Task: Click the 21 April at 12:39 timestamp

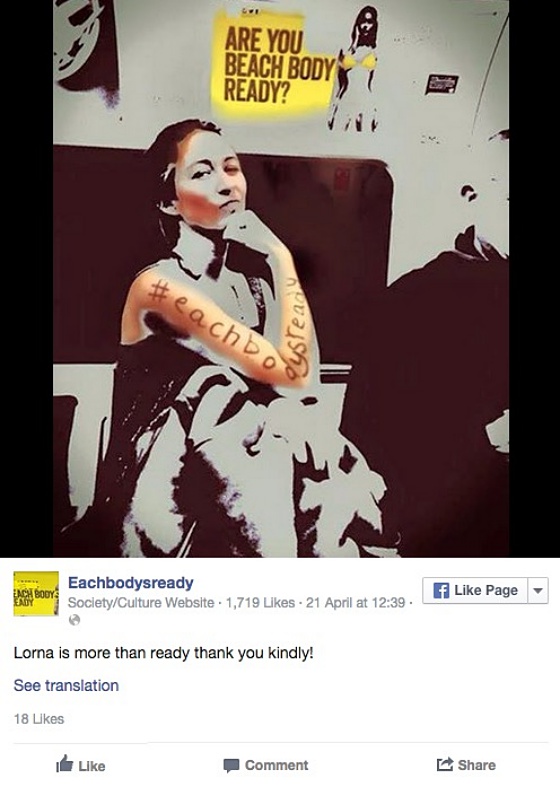Action: [x=355, y=602]
